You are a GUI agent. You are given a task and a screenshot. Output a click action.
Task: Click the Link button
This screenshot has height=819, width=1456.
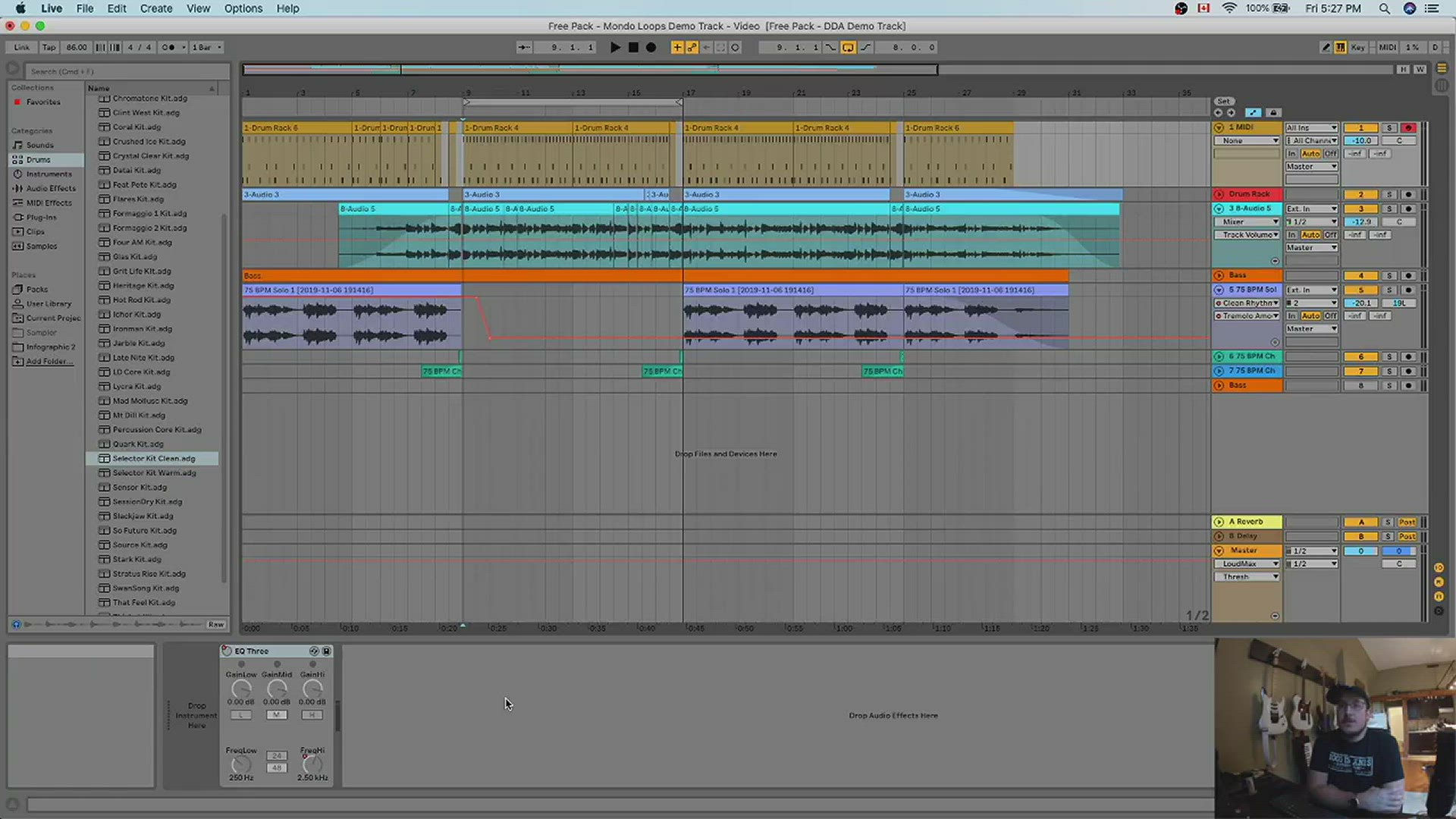pyautogui.click(x=21, y=47)
